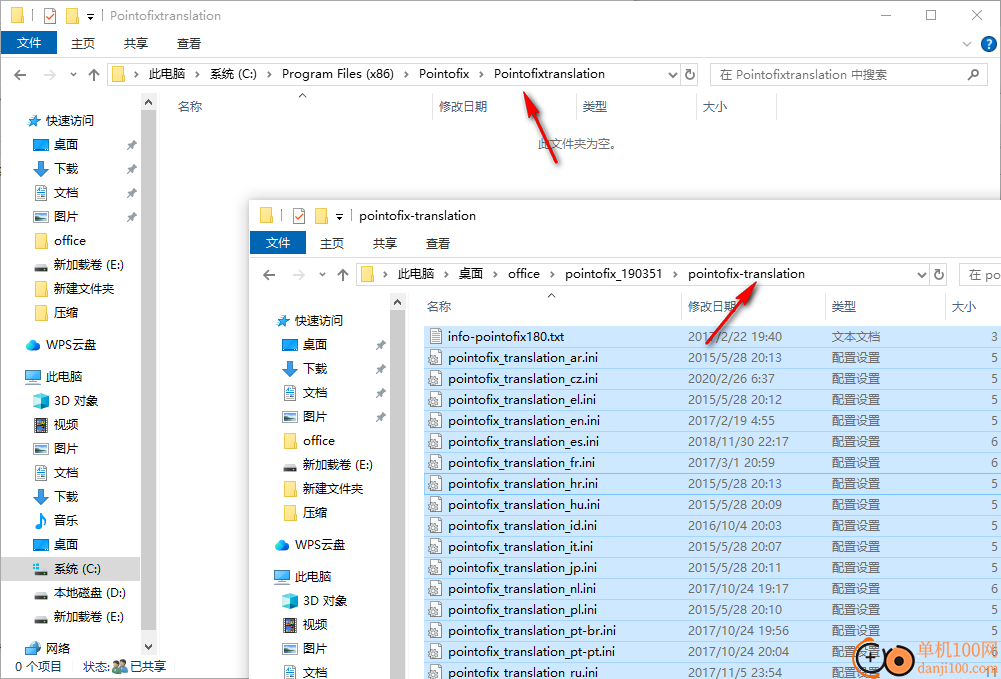Screen dimensions: 1001x679
Task: Expand the ribbon chevron beside the help icon
Action: tap(967, 44)
